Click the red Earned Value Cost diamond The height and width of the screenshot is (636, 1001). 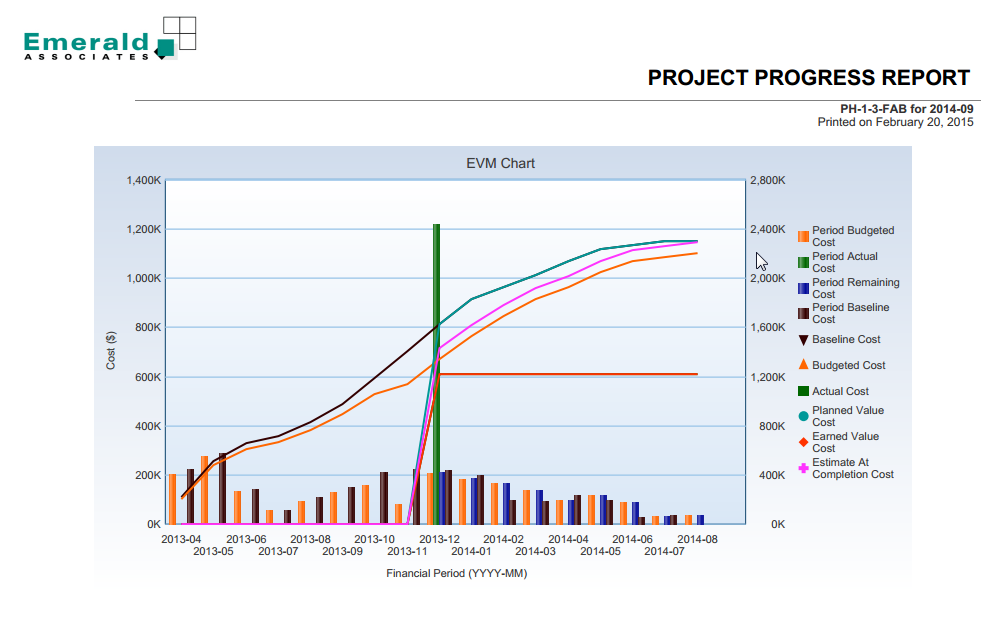click(x=803, y=442)
